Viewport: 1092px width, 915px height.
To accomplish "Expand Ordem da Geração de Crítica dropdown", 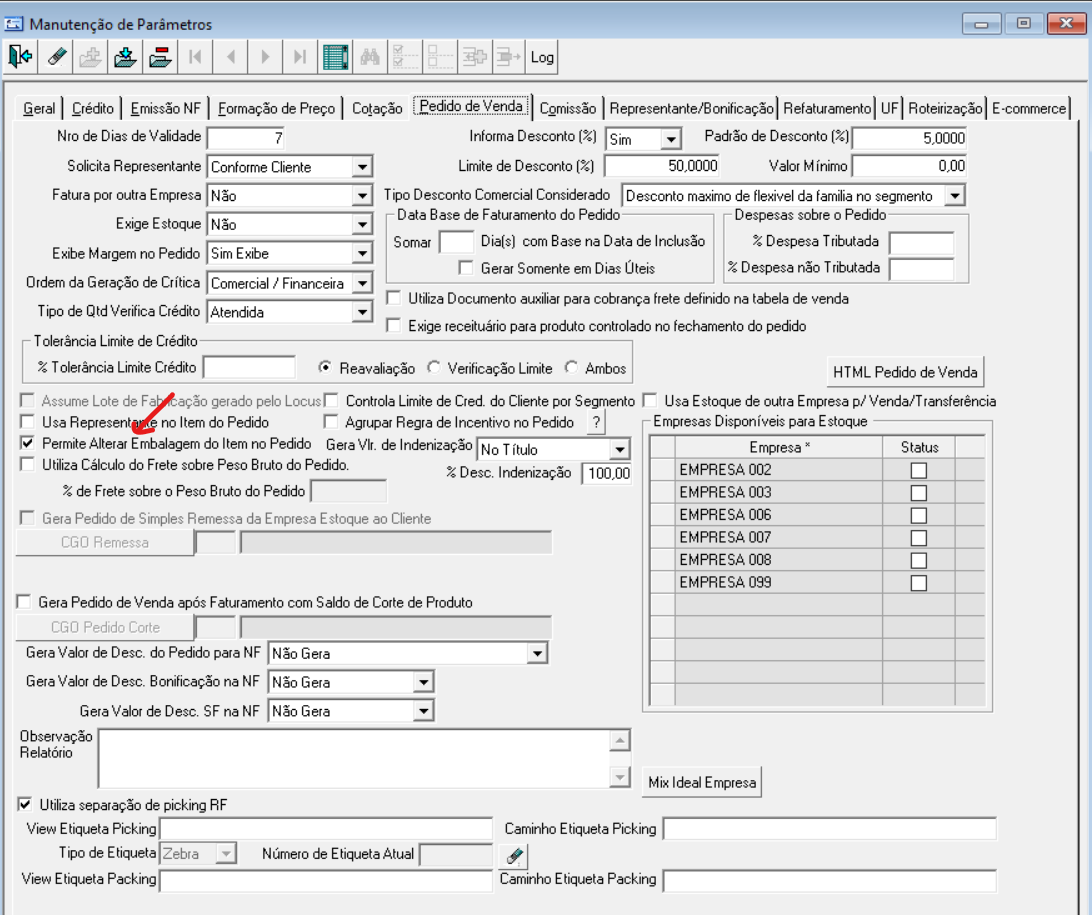I will tap(361, 283).
